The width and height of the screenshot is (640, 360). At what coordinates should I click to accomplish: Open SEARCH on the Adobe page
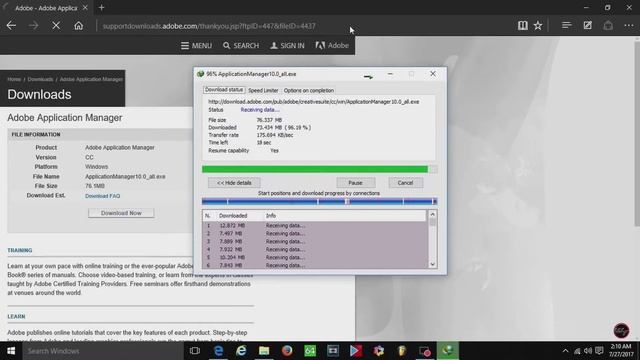pos(241,46)
